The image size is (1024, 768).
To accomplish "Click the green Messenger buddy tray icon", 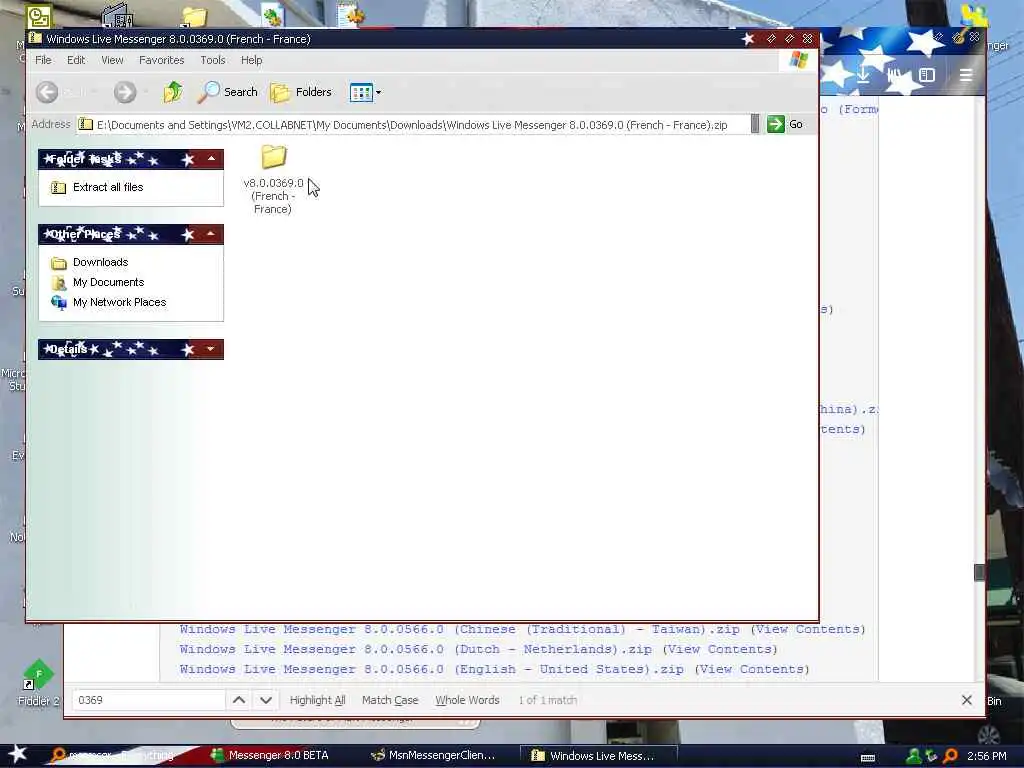I will (x=914, y=756).
